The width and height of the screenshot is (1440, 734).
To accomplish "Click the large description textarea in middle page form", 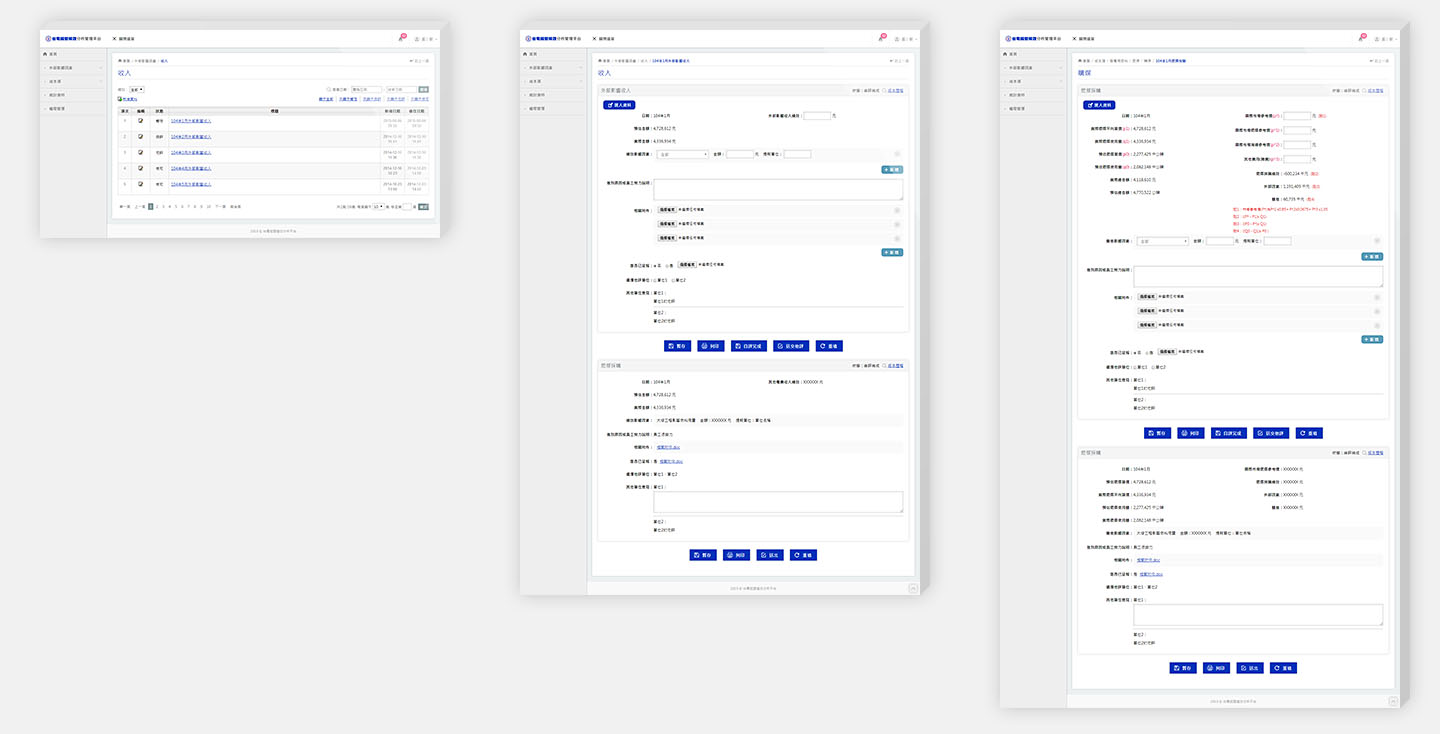I will [x=779, y=190].
